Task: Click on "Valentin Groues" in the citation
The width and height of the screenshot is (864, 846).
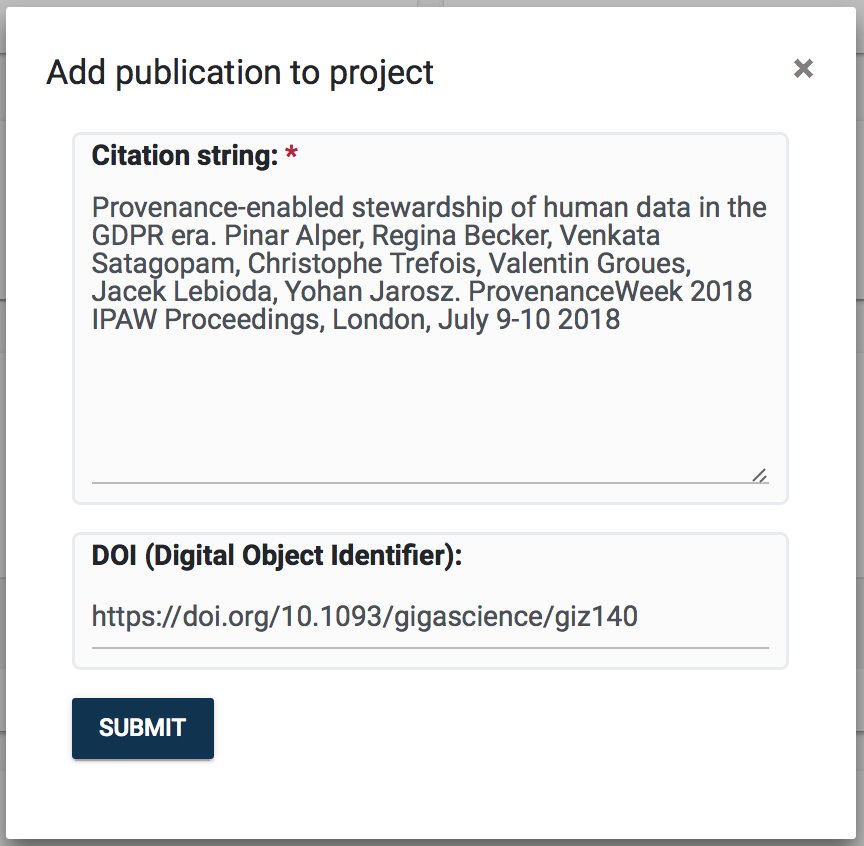Action: click(x=618, y=264)
